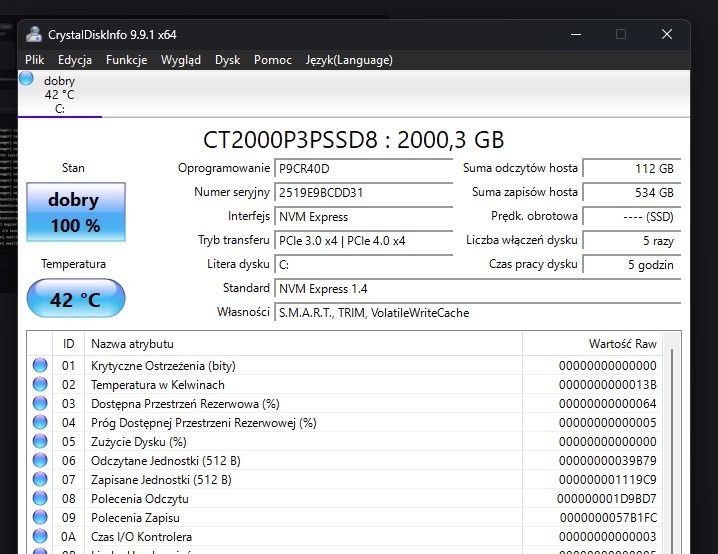Click the transfer mode field PCIe 3.0 x4

point(364,240)
